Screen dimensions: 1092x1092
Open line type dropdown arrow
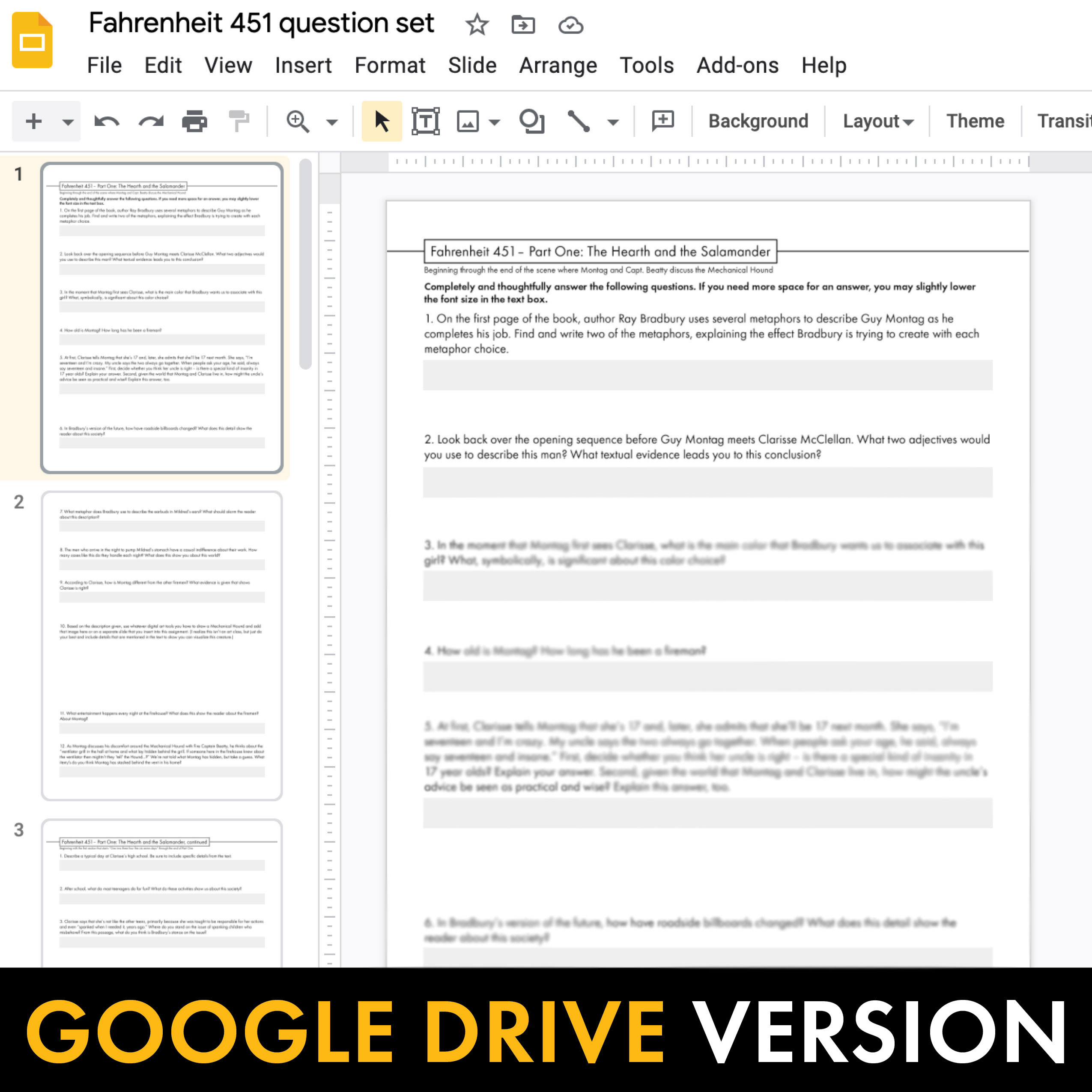coord(613,122)
